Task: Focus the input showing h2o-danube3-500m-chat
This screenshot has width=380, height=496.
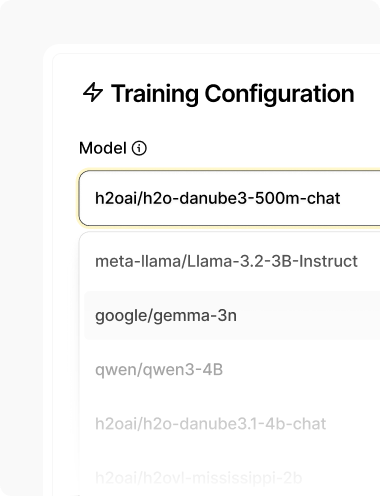Action: pyautogui.click(x=229, y=198)
